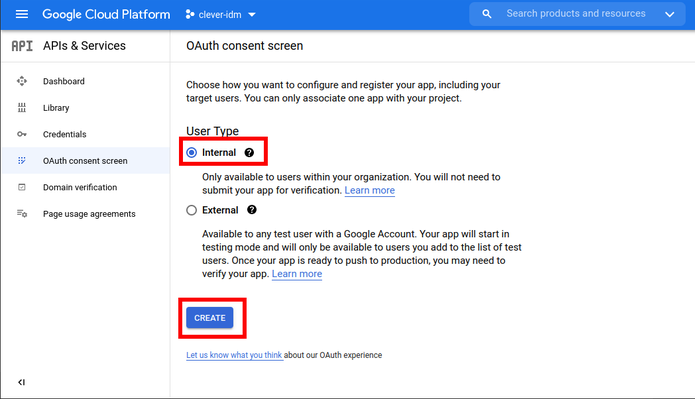The height and width of the screenshot is (399, 695).
Task: Open 'Let us know what you think' link
Action: [234, 355]
